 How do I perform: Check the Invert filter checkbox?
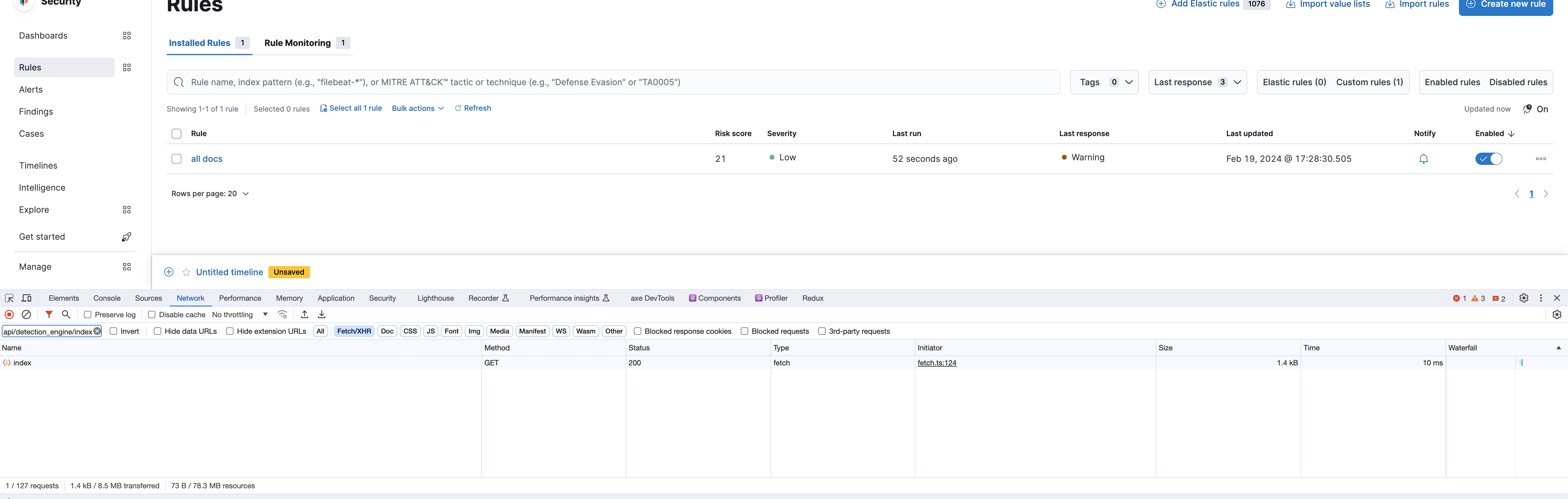pos(113,331)
